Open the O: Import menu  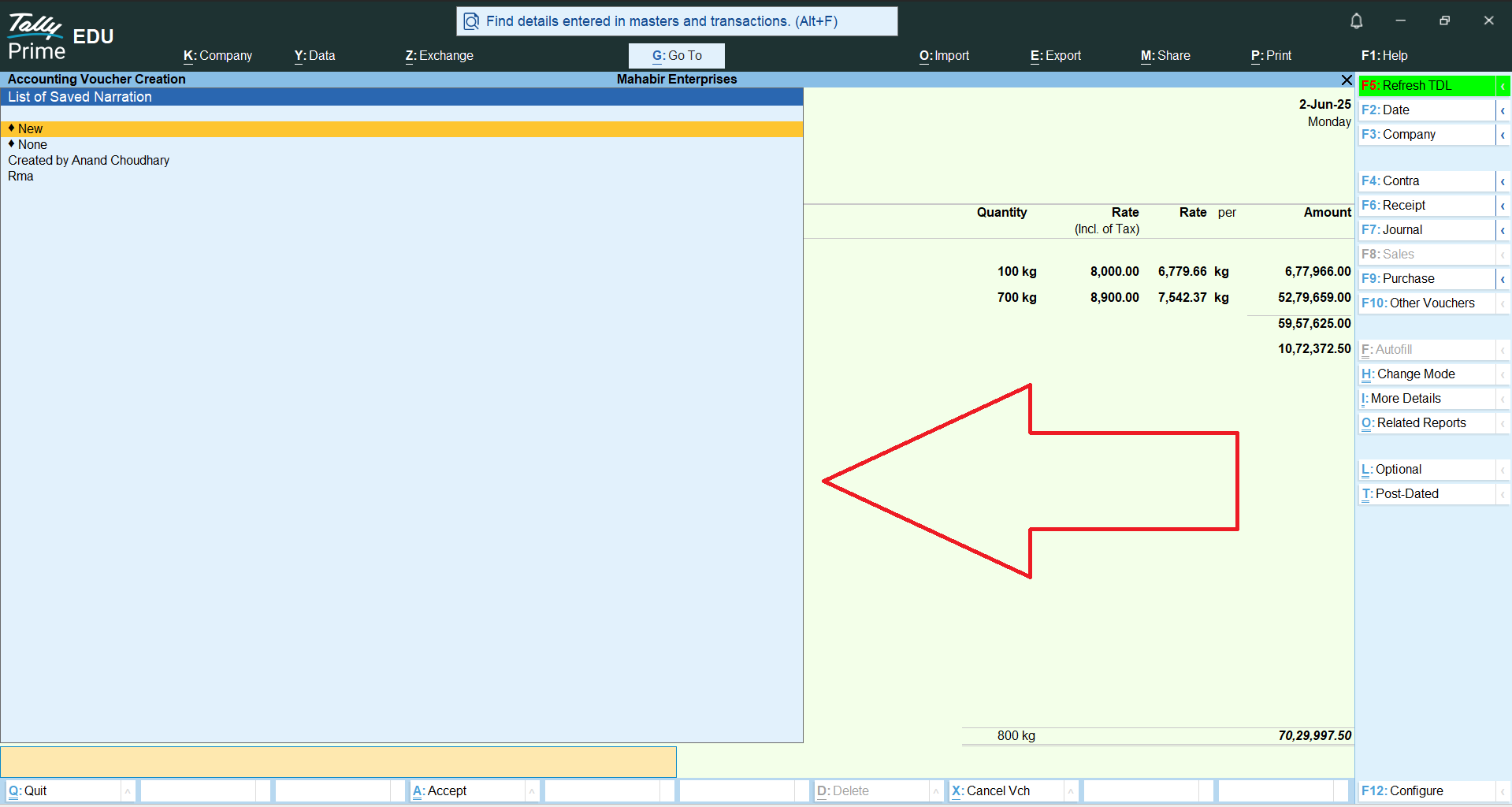coord(944,56)
